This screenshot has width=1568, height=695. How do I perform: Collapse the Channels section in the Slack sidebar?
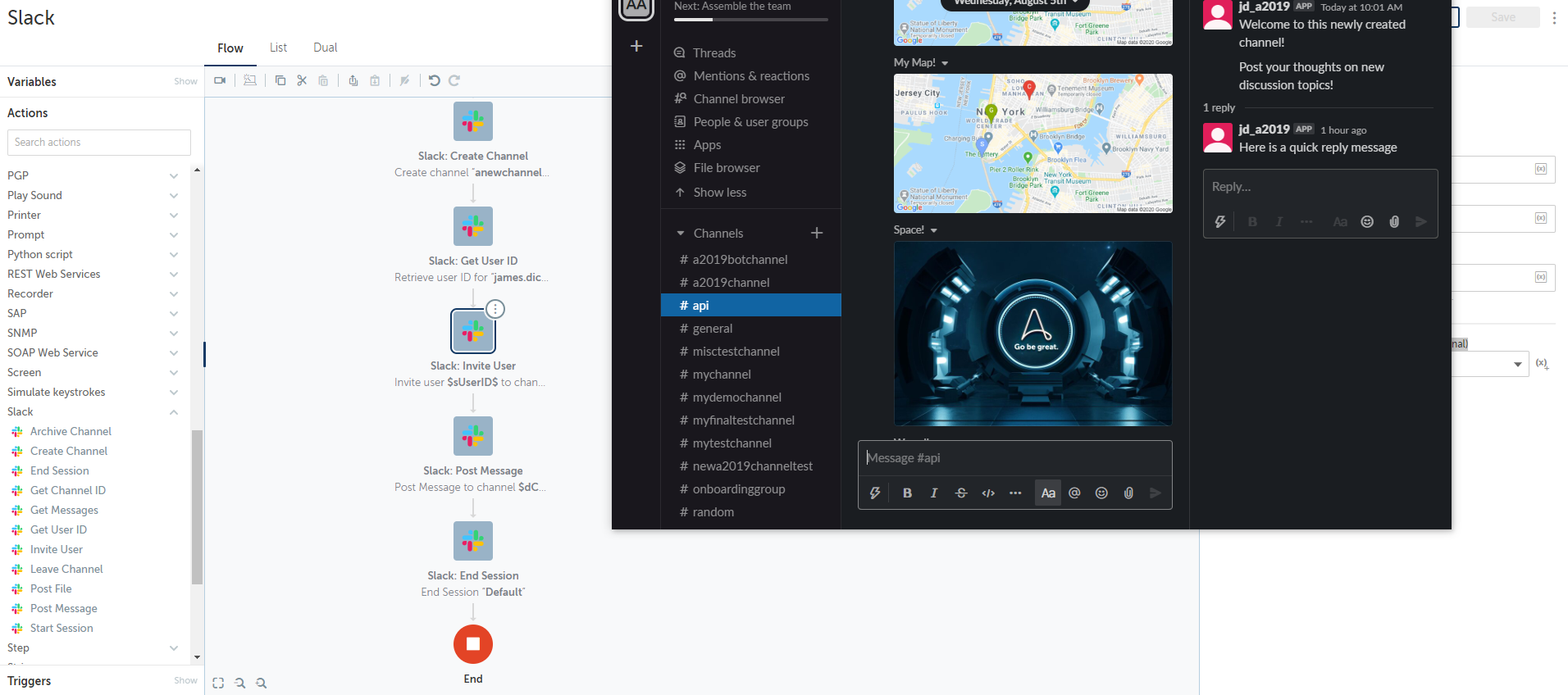[x=681, y=234]
